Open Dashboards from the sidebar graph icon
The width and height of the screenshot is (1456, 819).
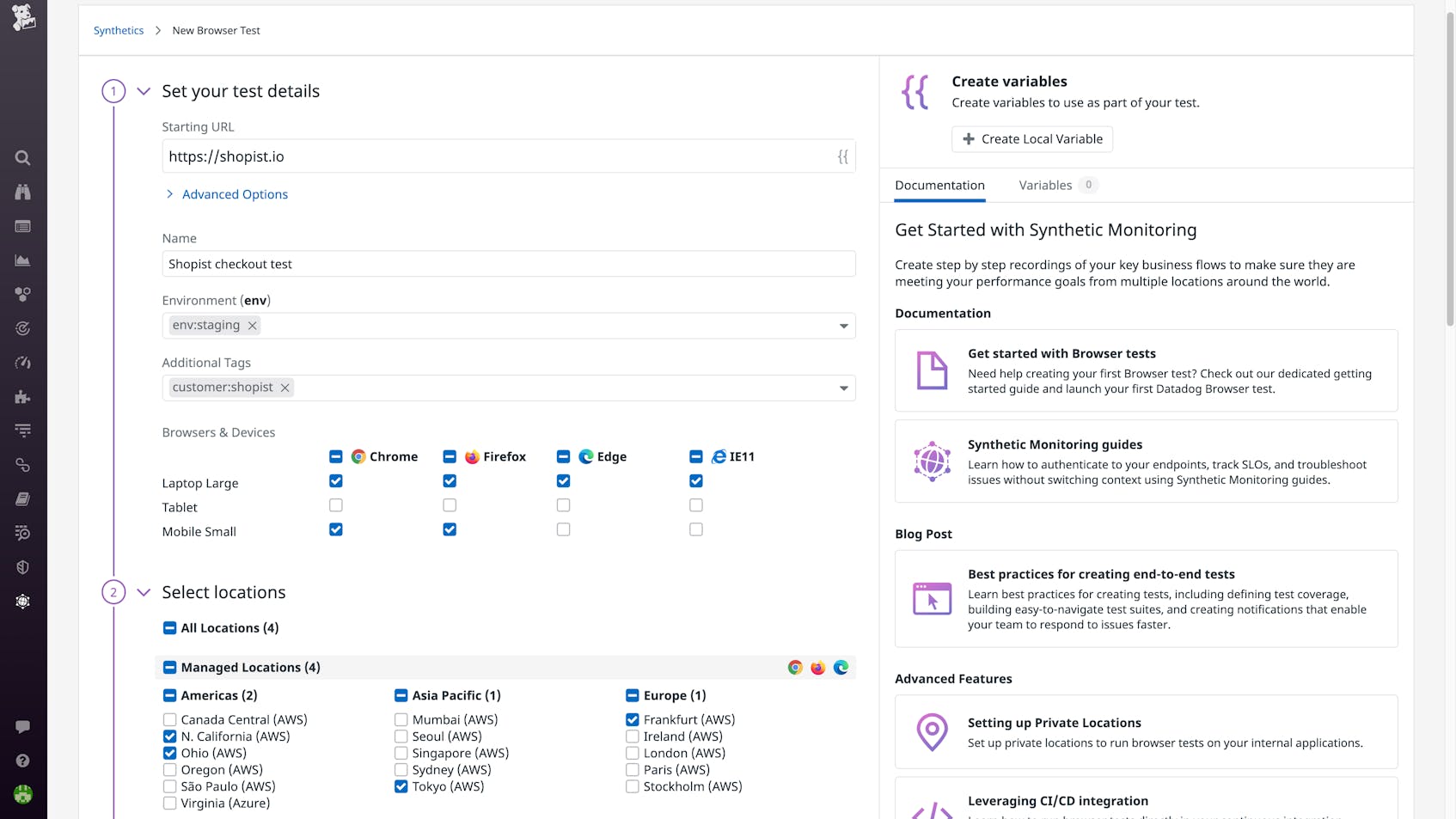tap(23, 260)
